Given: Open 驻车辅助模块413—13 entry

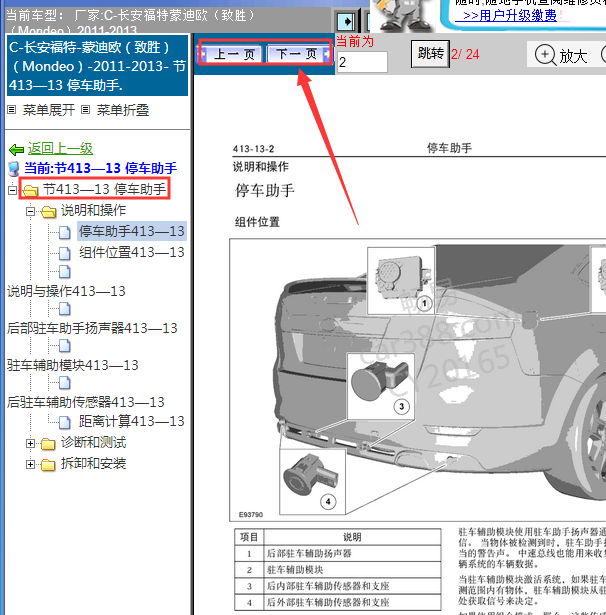Looking at the screenshot, I should point(73,366).
